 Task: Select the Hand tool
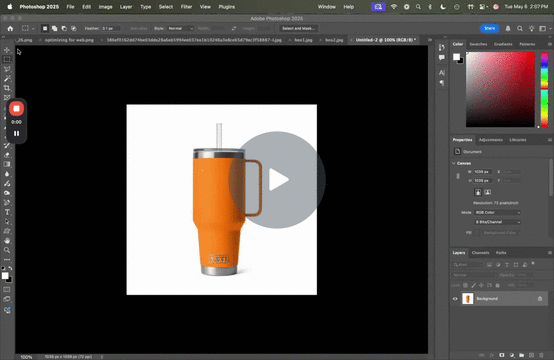7,241
